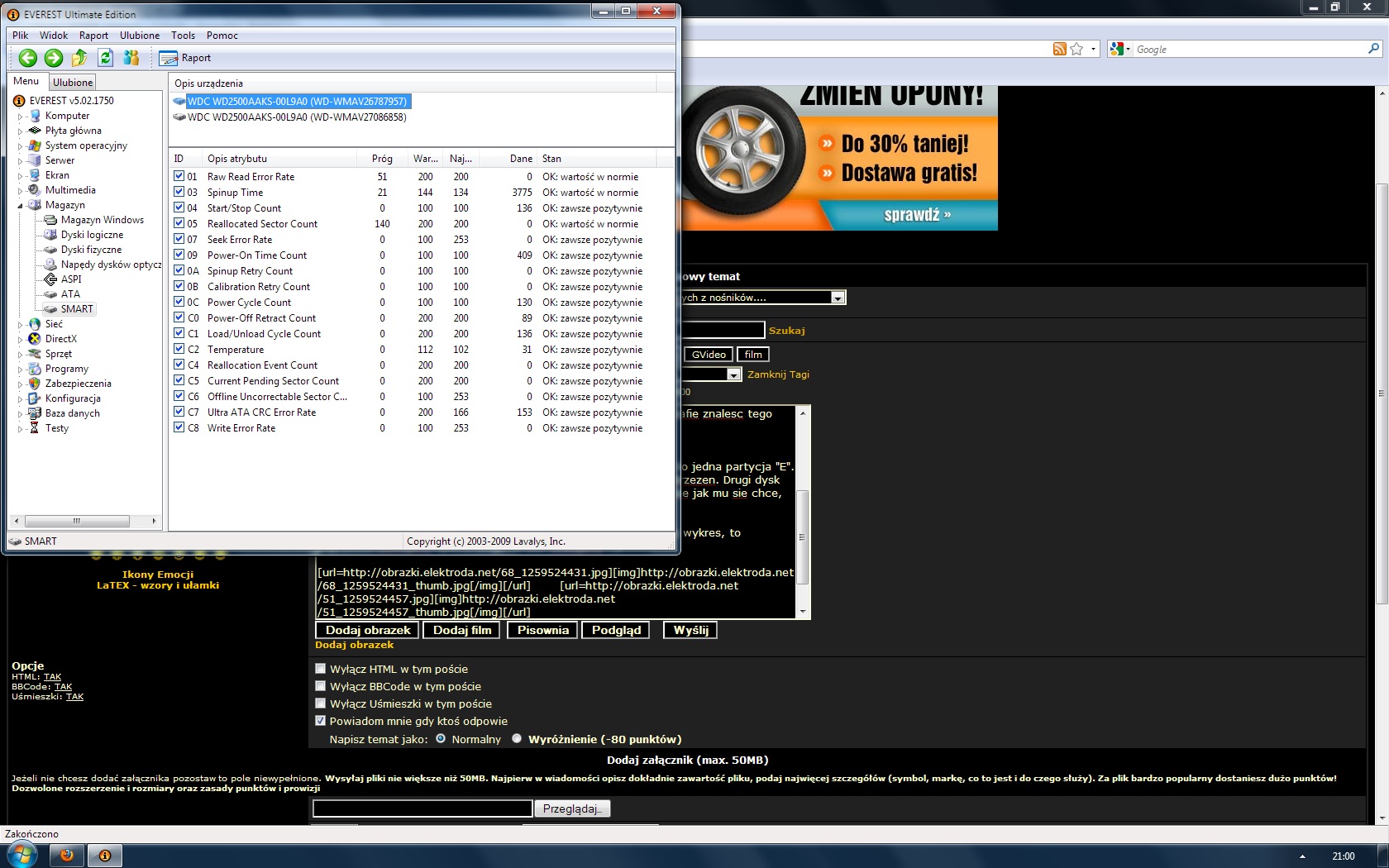Expand the Programy tree node
This screenshot has width=1389, height=868.
pos(21,370)
